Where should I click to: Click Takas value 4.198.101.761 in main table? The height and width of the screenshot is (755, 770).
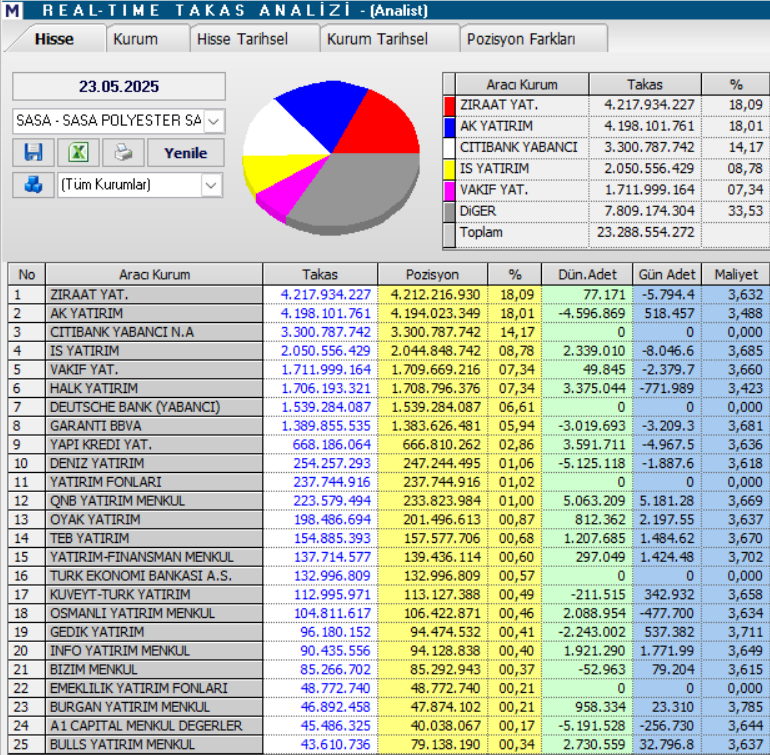(325, 313)
